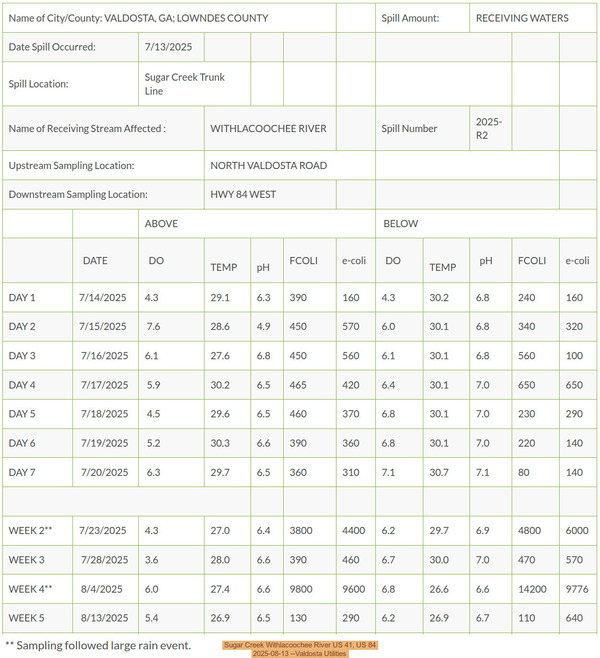The image size is (600, 658).
Task: Click the DAY 1 row label
Action: tap(22, 298)
